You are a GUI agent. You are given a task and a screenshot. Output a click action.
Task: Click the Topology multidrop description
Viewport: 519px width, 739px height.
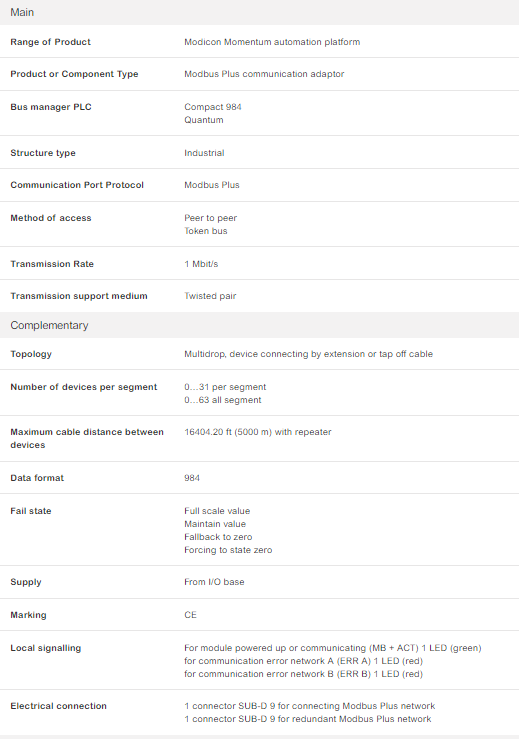tap(308, 354)
